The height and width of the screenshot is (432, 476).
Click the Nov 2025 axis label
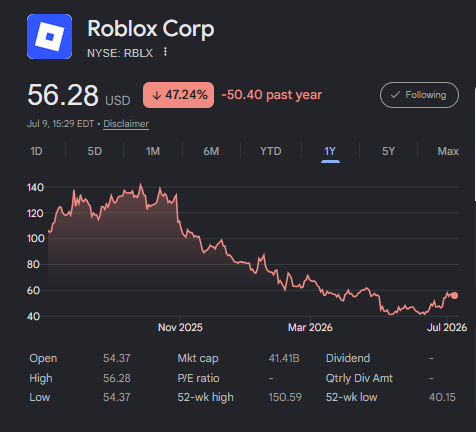pyautogui.click(x=180, y=327)
